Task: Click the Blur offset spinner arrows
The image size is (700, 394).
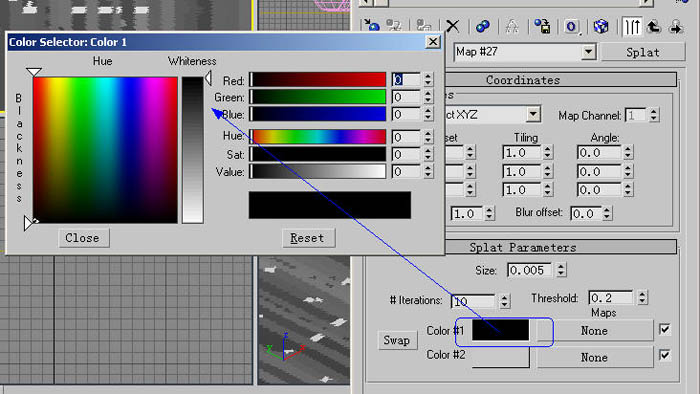Action: (607, 213)
